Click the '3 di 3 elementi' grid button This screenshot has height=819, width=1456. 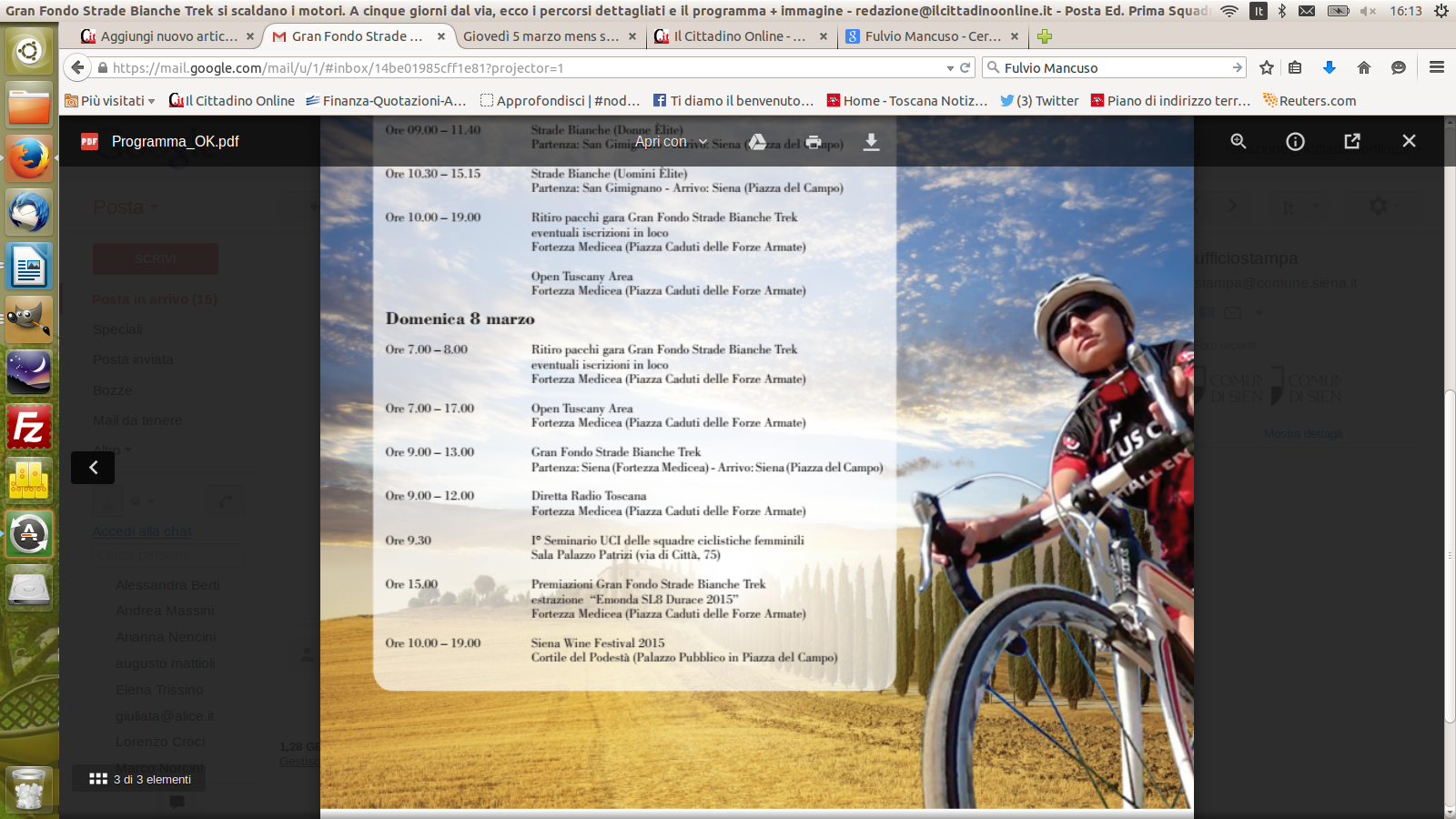140,779
